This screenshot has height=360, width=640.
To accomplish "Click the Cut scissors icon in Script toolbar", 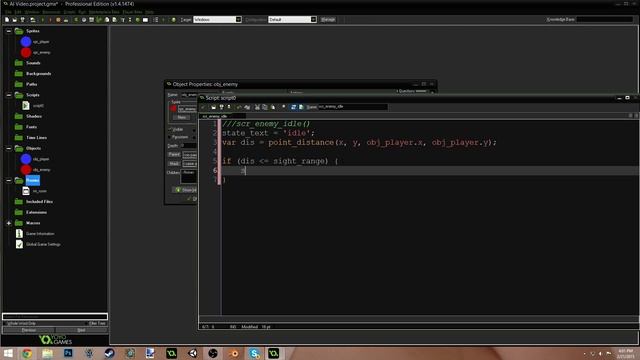I will (257, 107).
